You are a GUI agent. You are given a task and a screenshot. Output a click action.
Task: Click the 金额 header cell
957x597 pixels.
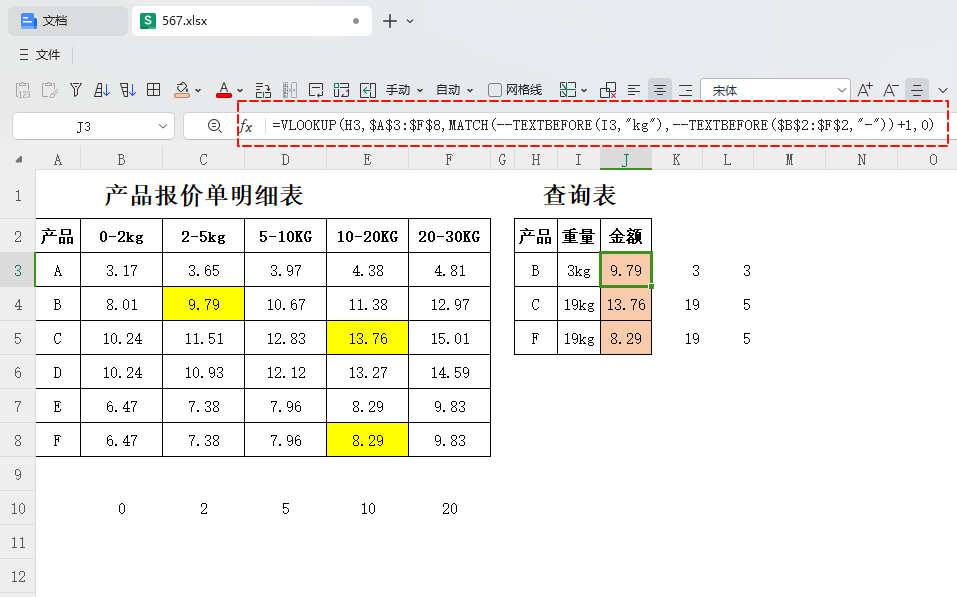click(626, 236)
